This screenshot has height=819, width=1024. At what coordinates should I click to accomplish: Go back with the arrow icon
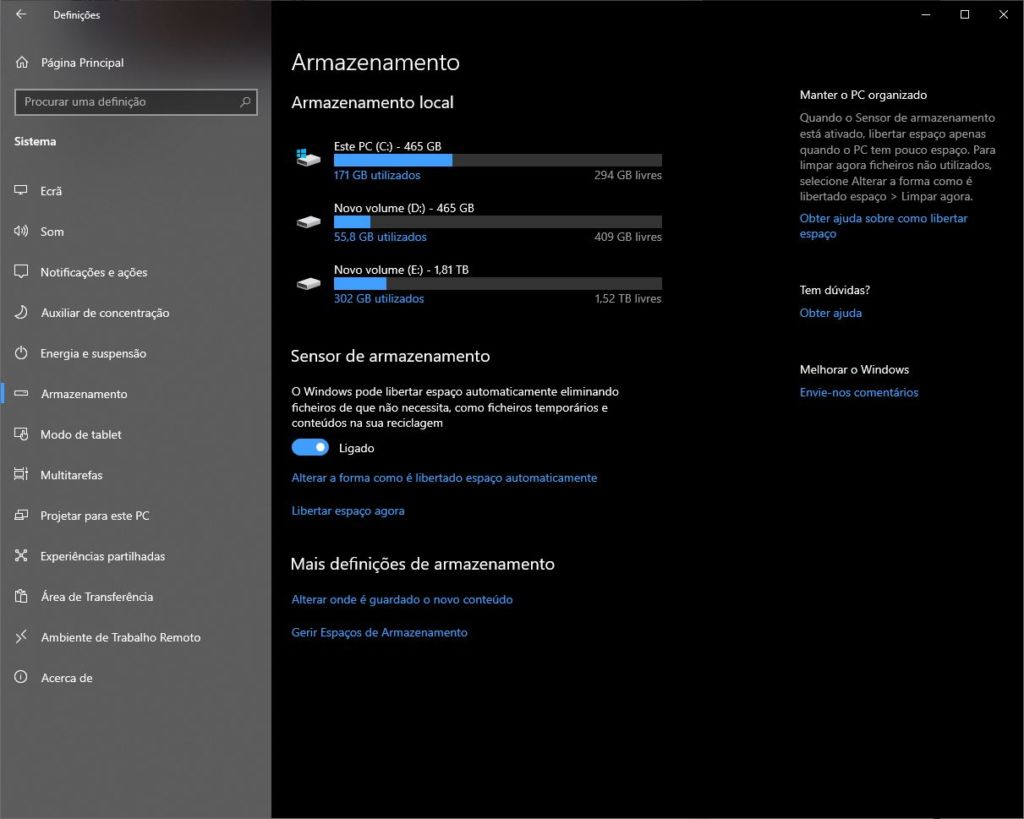coord(21,14)
